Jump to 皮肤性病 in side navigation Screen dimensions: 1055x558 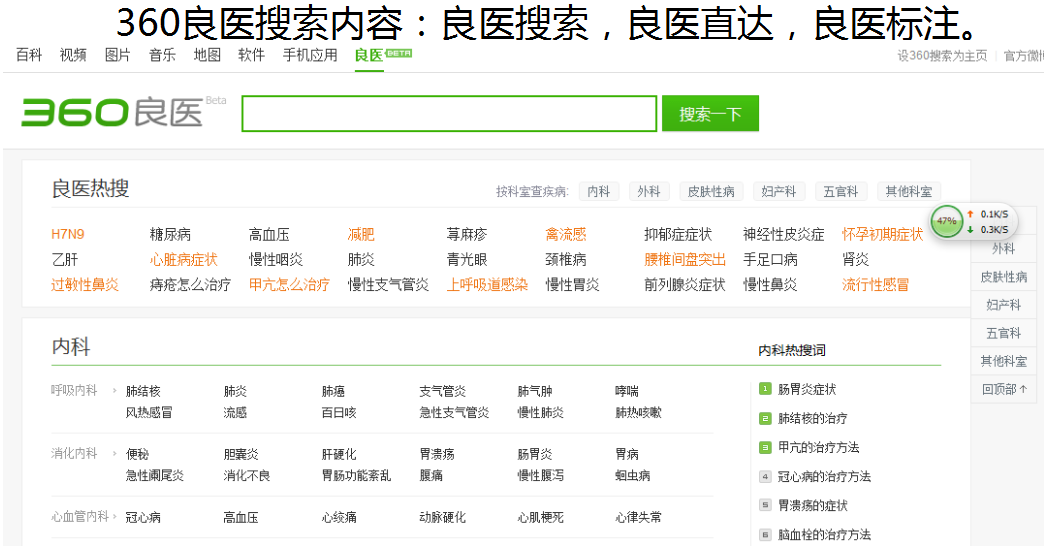pos(1003,277)
